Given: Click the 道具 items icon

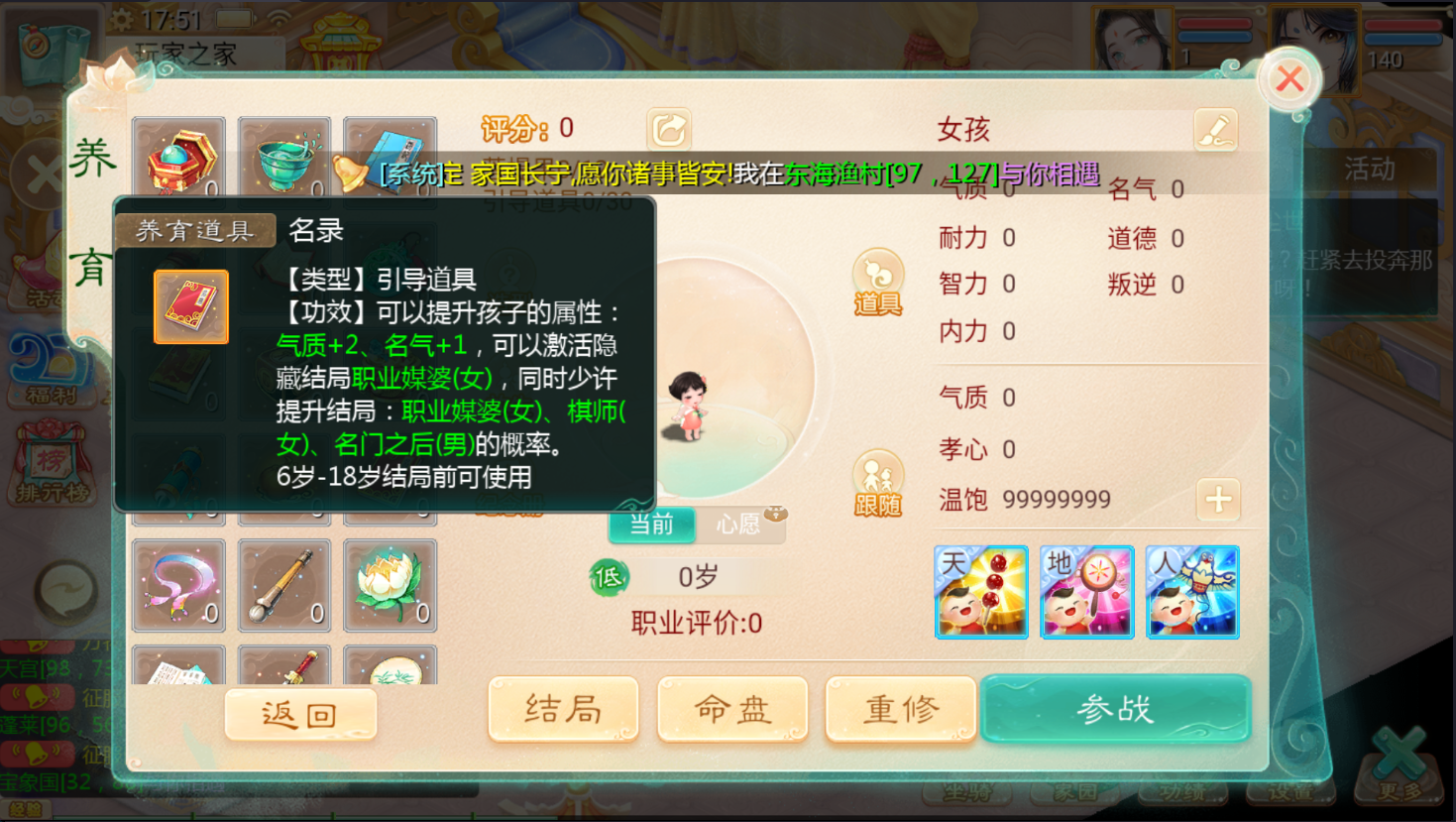Looking at the screenshot, I should [x=878, y=284].
